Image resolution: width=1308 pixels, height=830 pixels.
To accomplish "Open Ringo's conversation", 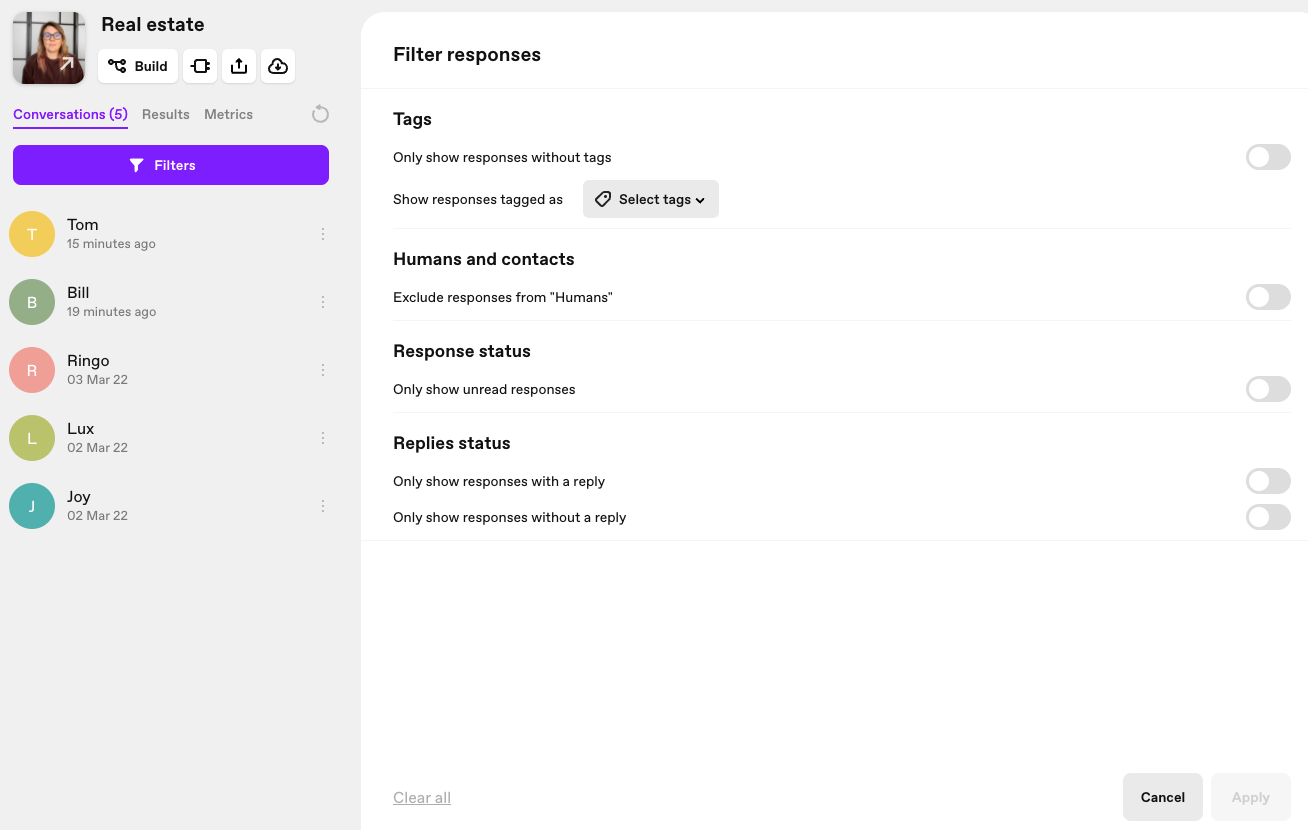I will (171, 370).
